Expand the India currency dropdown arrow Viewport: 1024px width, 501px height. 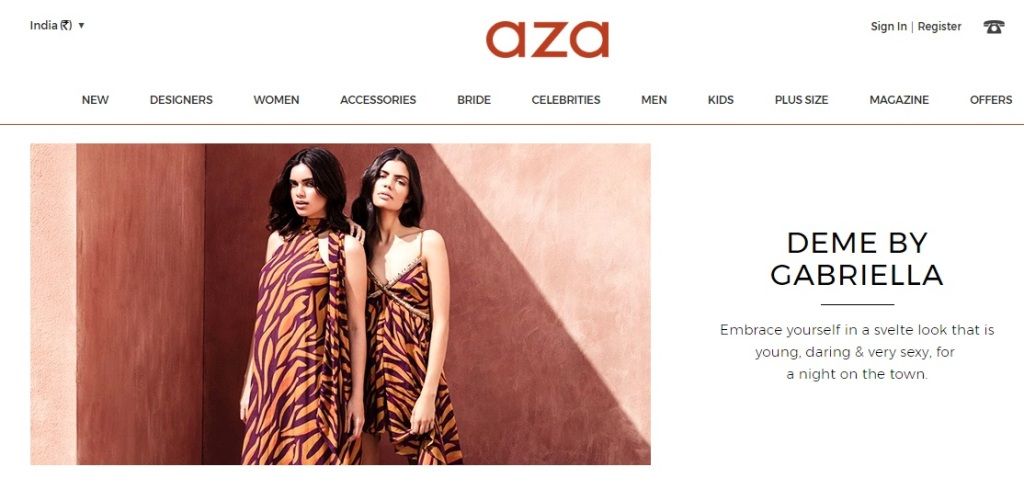click(x=81, y=25)
